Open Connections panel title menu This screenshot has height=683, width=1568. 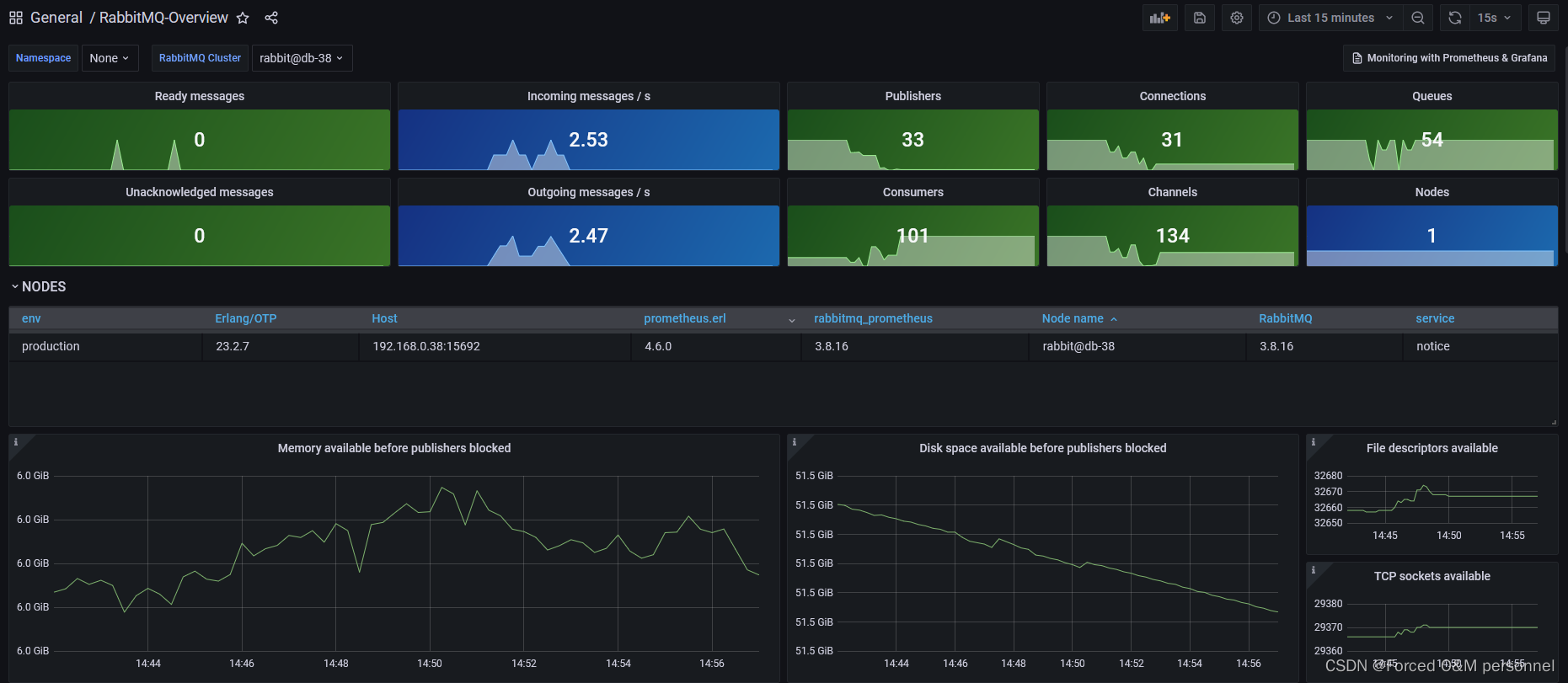pos(1173,96)
